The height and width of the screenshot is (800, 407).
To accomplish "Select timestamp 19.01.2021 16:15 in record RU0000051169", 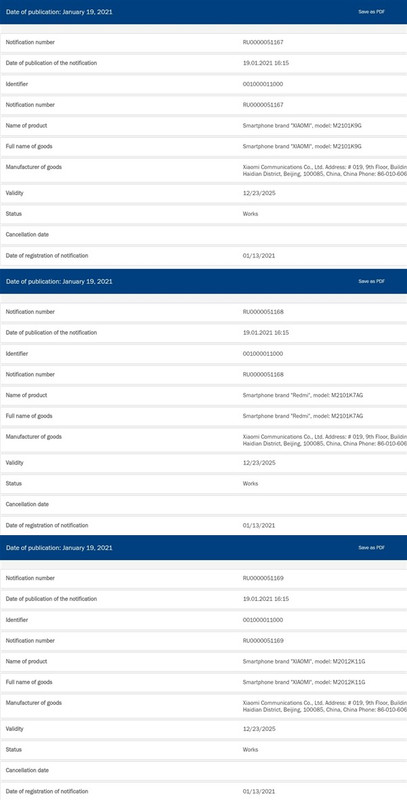I will click(x=266, y=598).
